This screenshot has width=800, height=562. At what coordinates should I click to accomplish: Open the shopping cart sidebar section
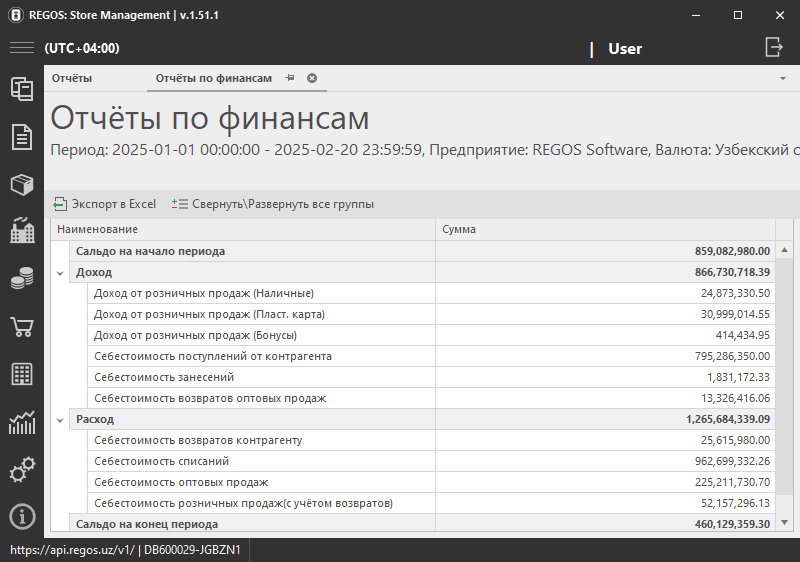tap(22, 327)
